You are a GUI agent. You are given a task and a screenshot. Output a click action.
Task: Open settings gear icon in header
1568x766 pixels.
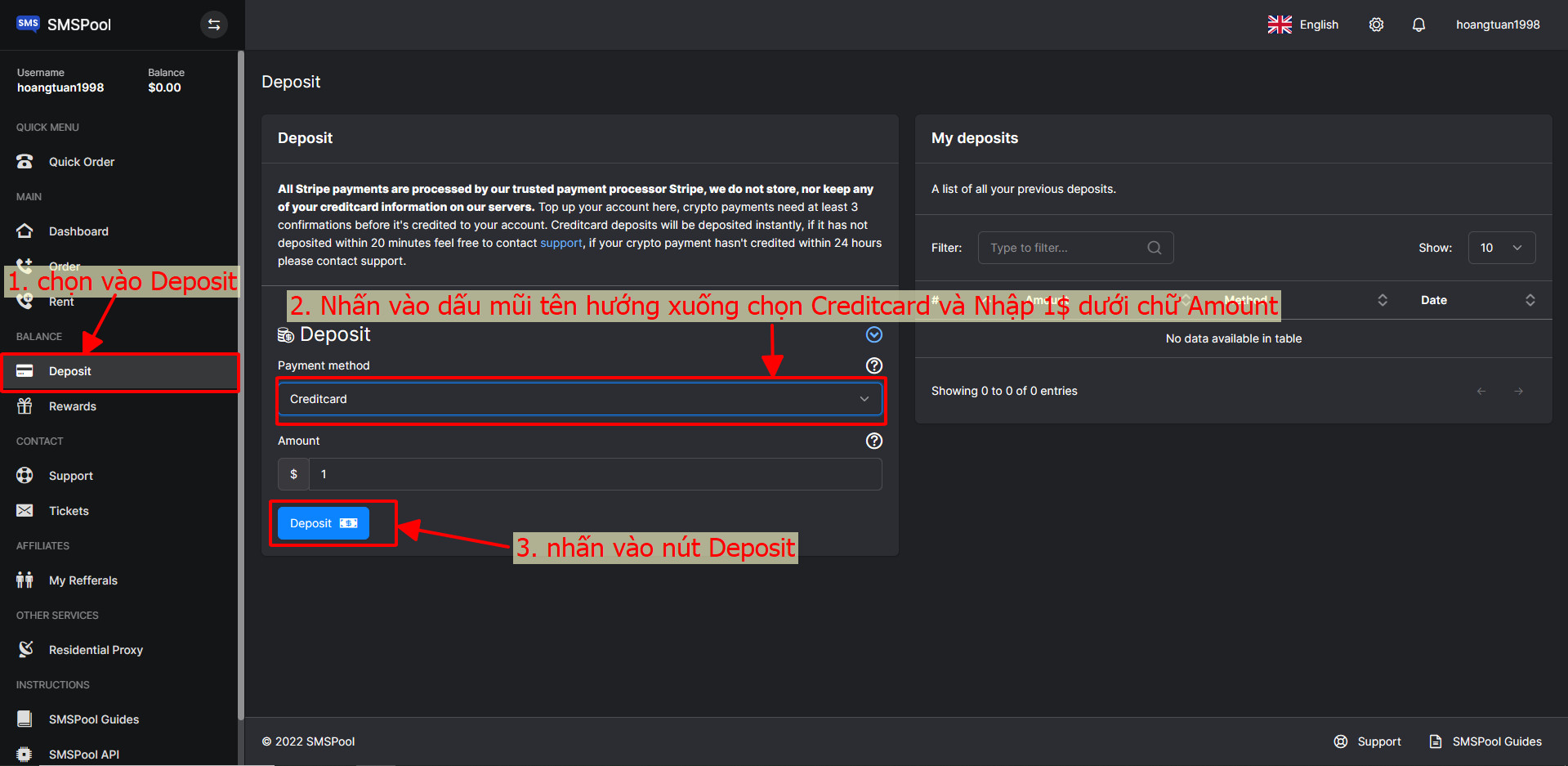pos(1376,25)
